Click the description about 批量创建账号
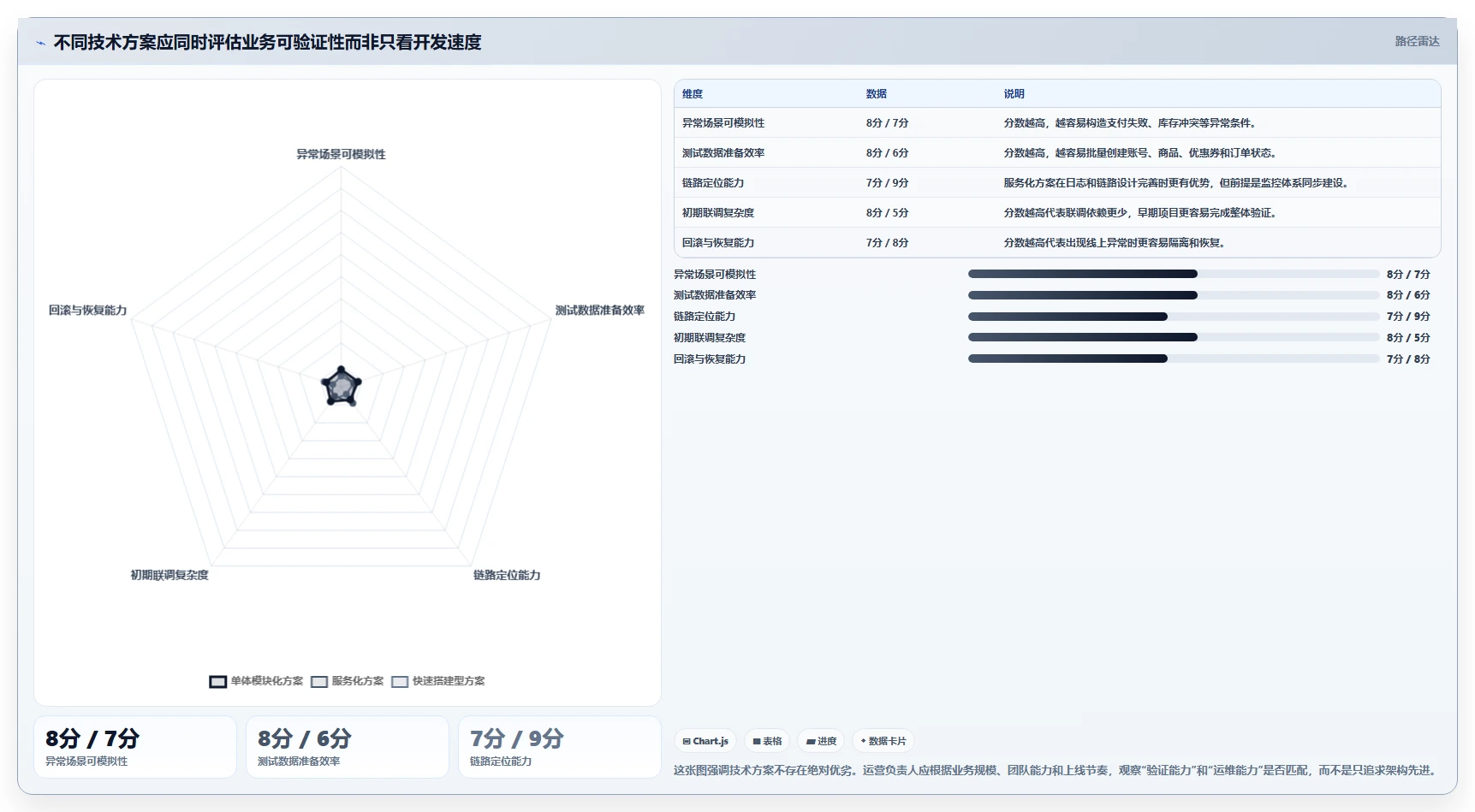Viewport: 1475px width, 812px height. click(x=1141, y=153)
